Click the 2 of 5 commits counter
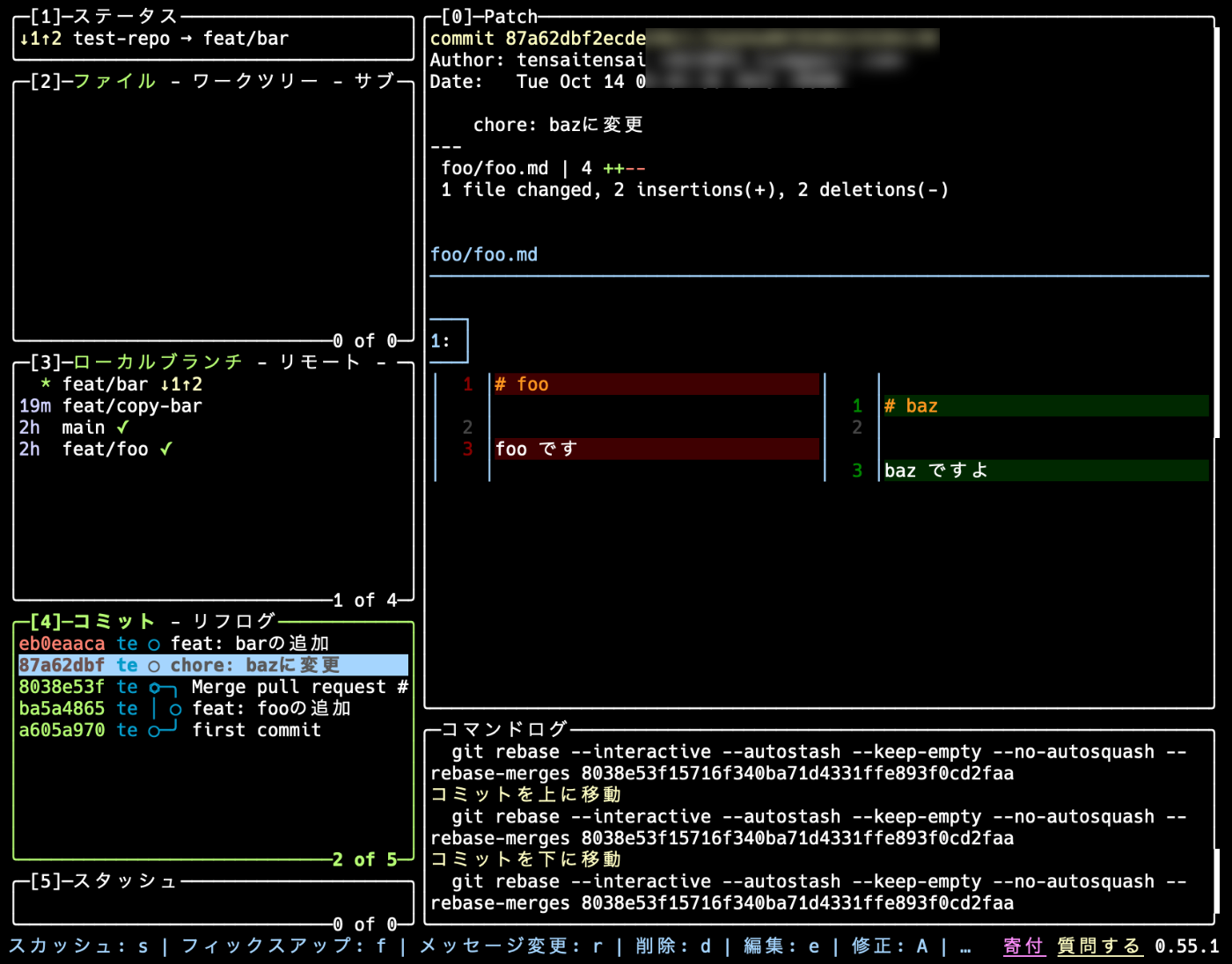This screenshot has width=1232, height=964. 365,860
